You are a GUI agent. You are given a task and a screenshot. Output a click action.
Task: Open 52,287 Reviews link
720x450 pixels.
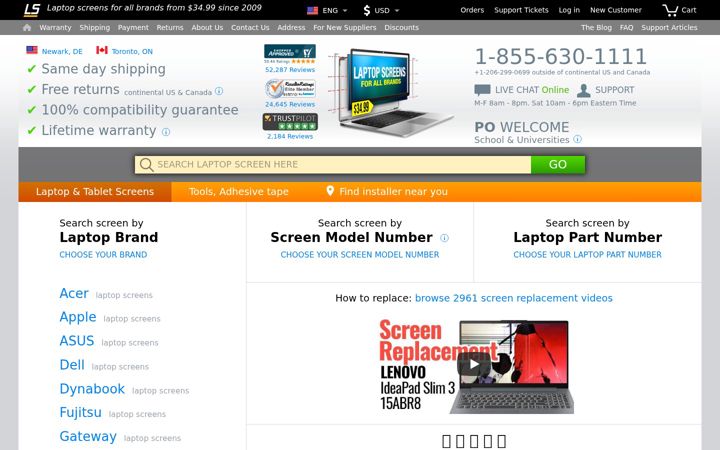tap(290, 70)
